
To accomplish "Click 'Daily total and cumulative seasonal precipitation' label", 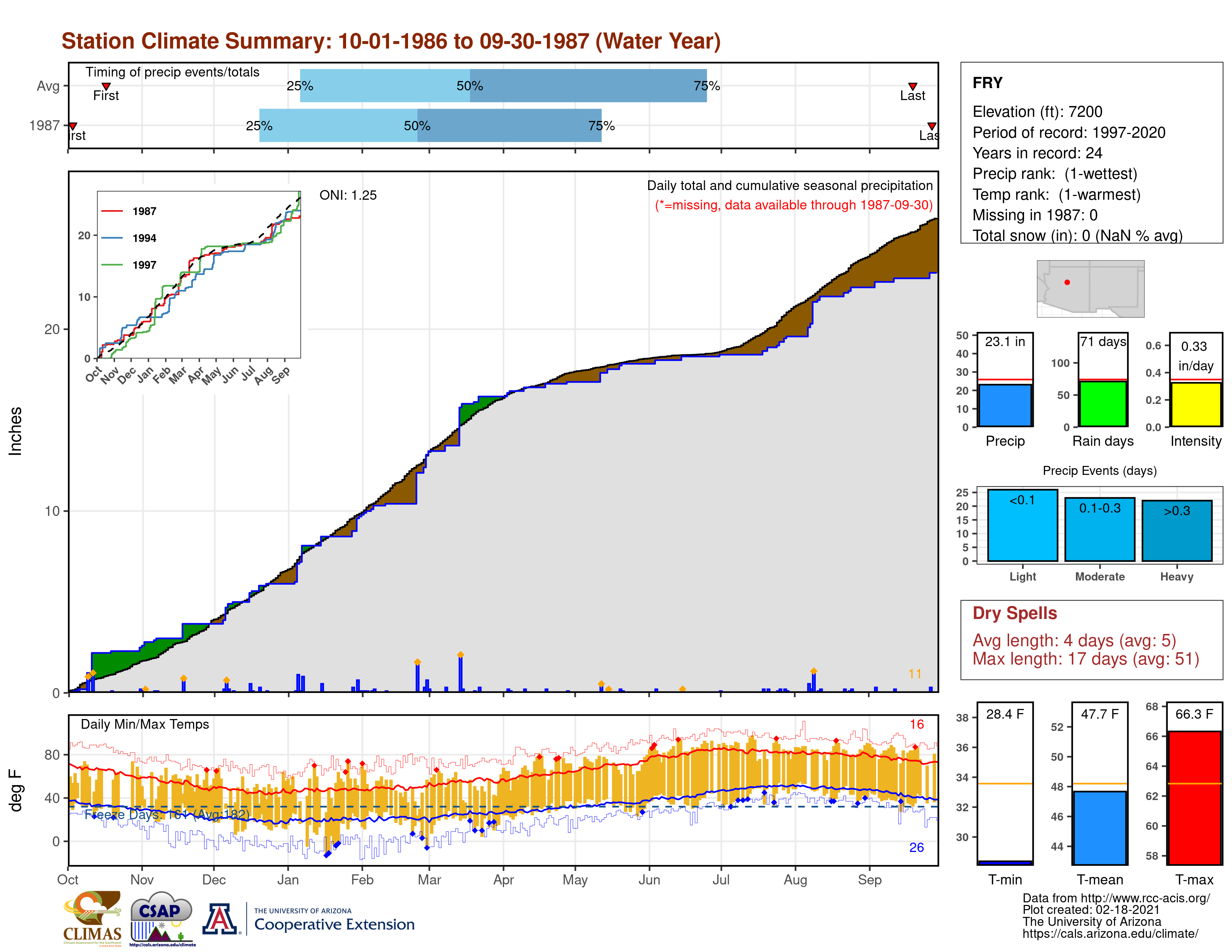I will 790,186.
